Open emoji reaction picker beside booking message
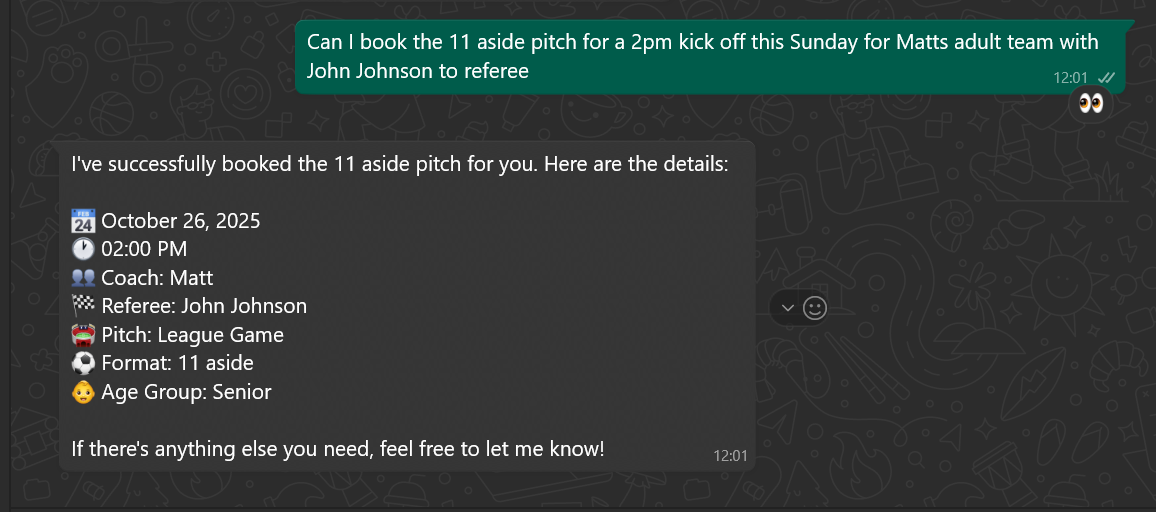The image size is (1156, 512). [x=815, y=308]
